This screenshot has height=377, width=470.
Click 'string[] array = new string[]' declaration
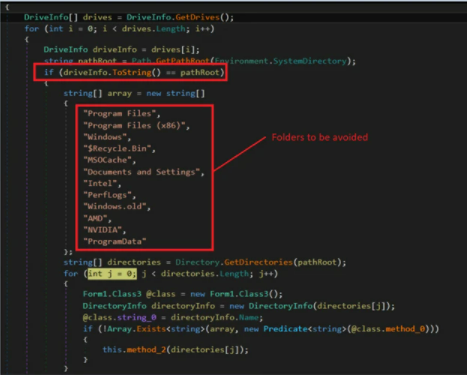pos(134,94)
